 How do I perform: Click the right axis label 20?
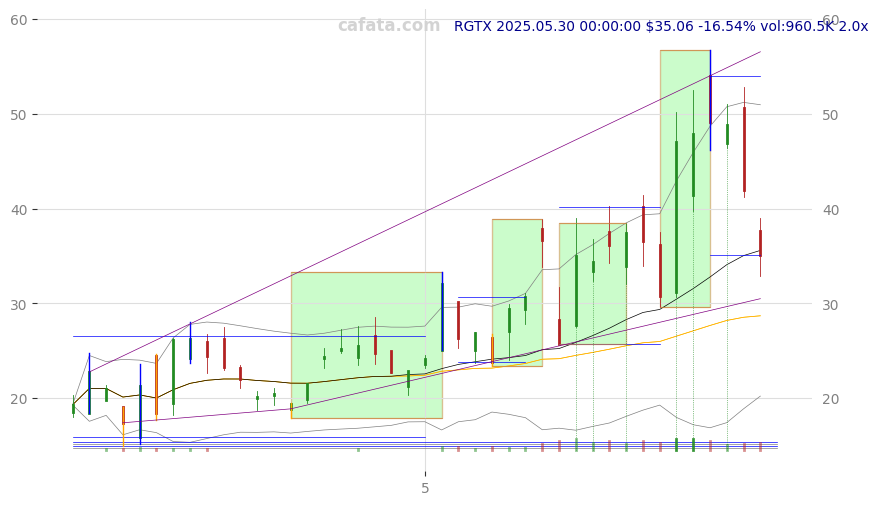[830, 399]
